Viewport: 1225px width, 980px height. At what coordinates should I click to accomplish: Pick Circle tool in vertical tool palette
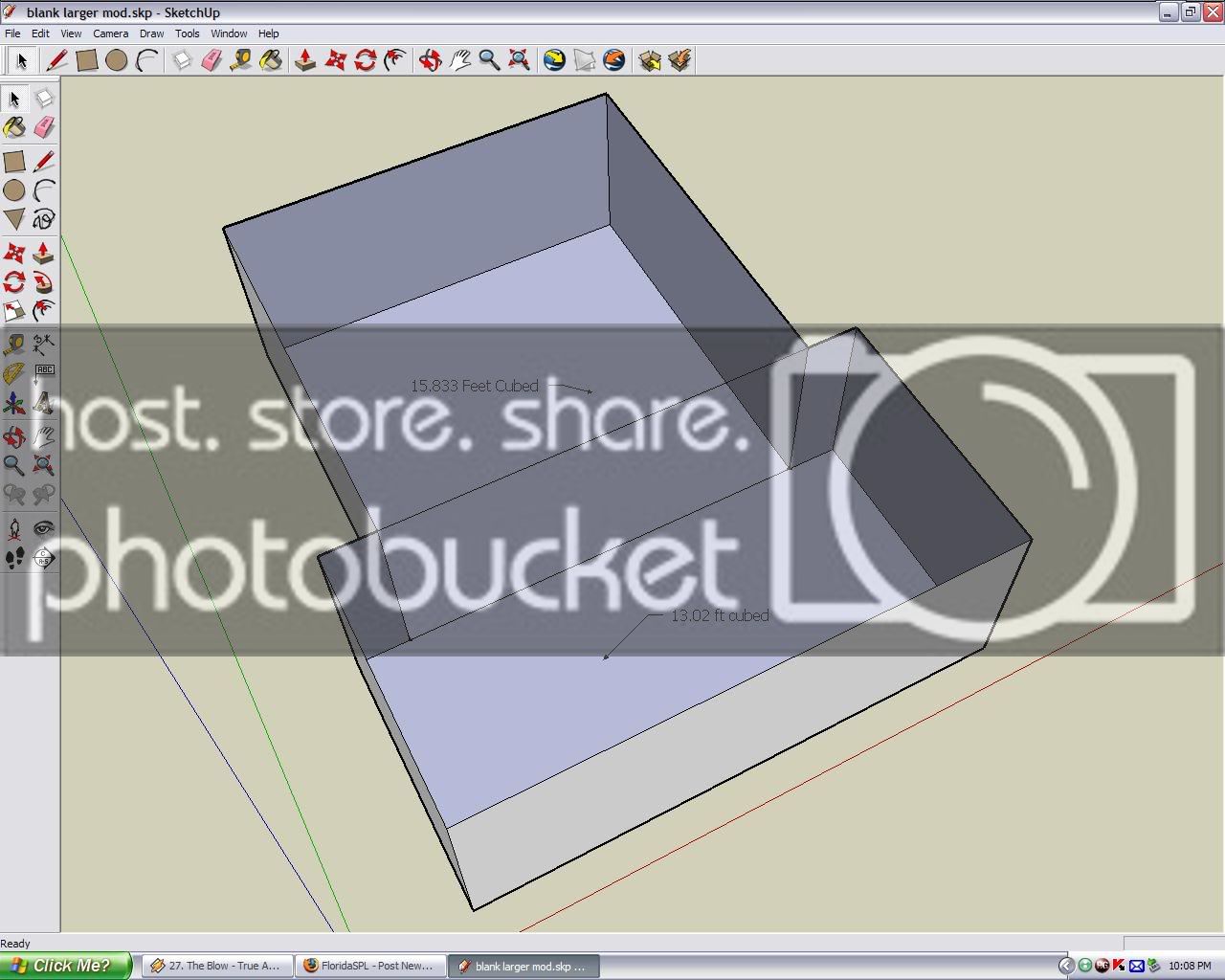(x=14, y=190)
